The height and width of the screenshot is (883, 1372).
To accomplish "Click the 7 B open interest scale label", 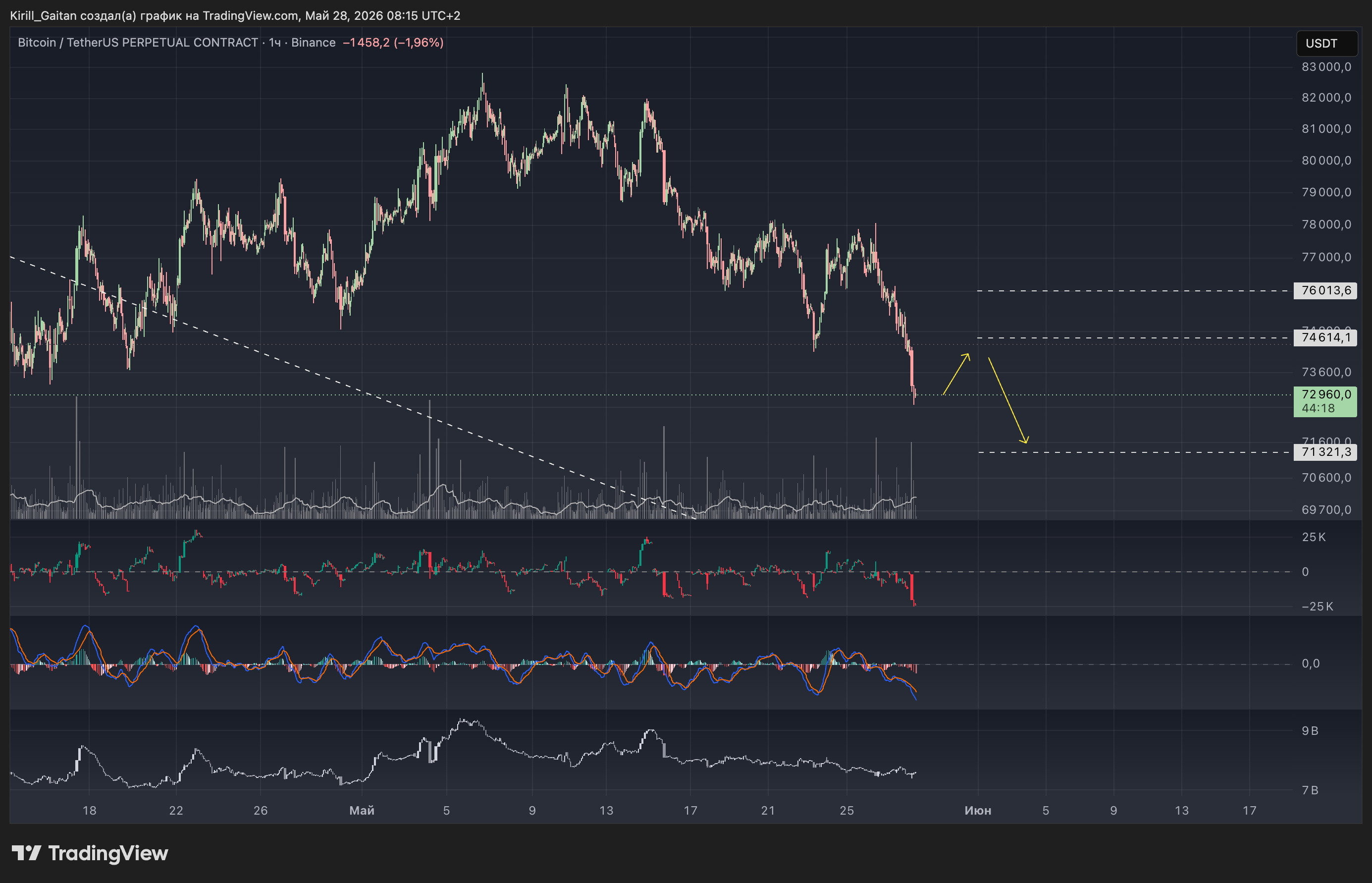I will tap(1310, 790).
